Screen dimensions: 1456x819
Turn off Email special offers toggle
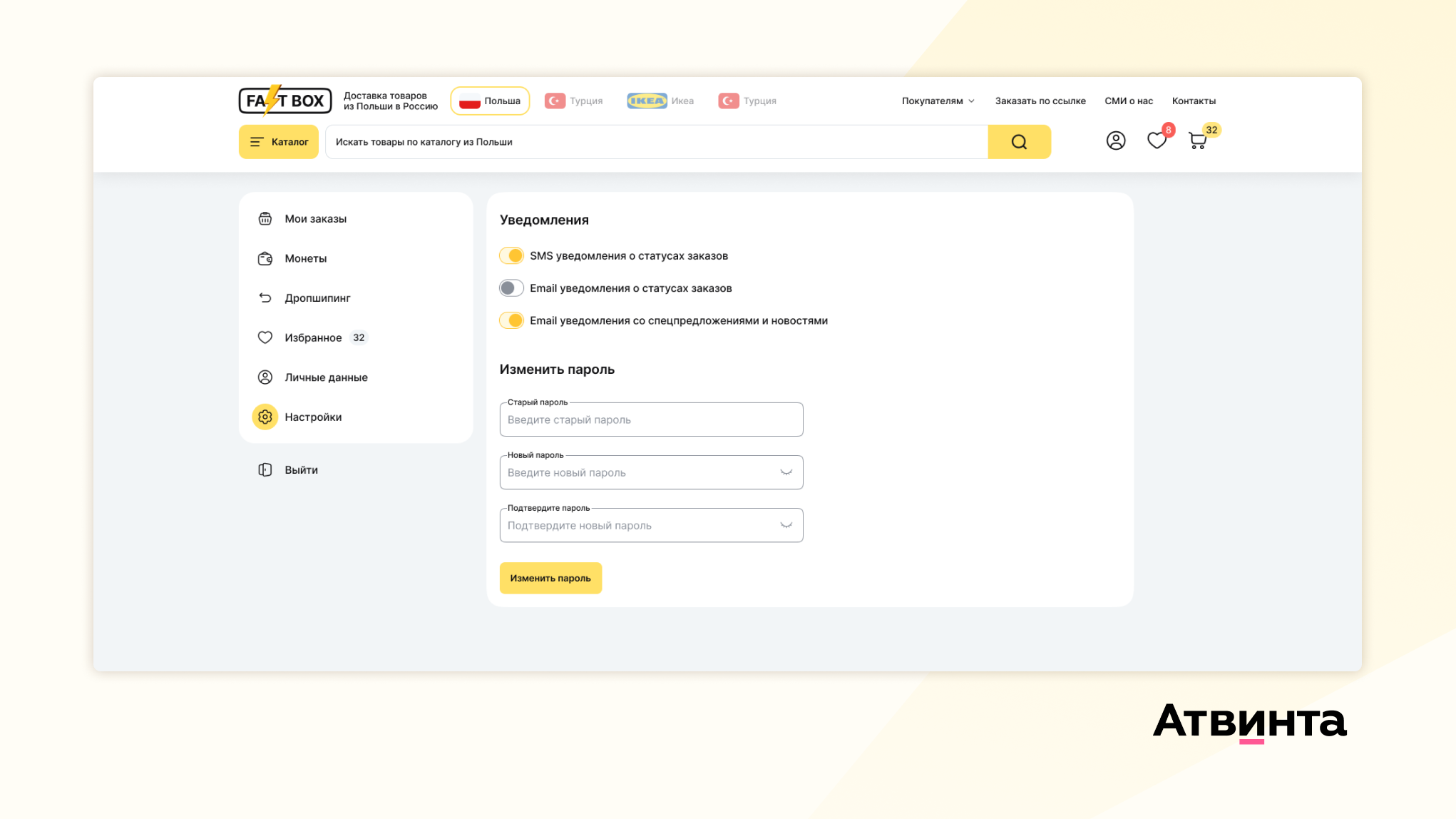pos(511,320)
